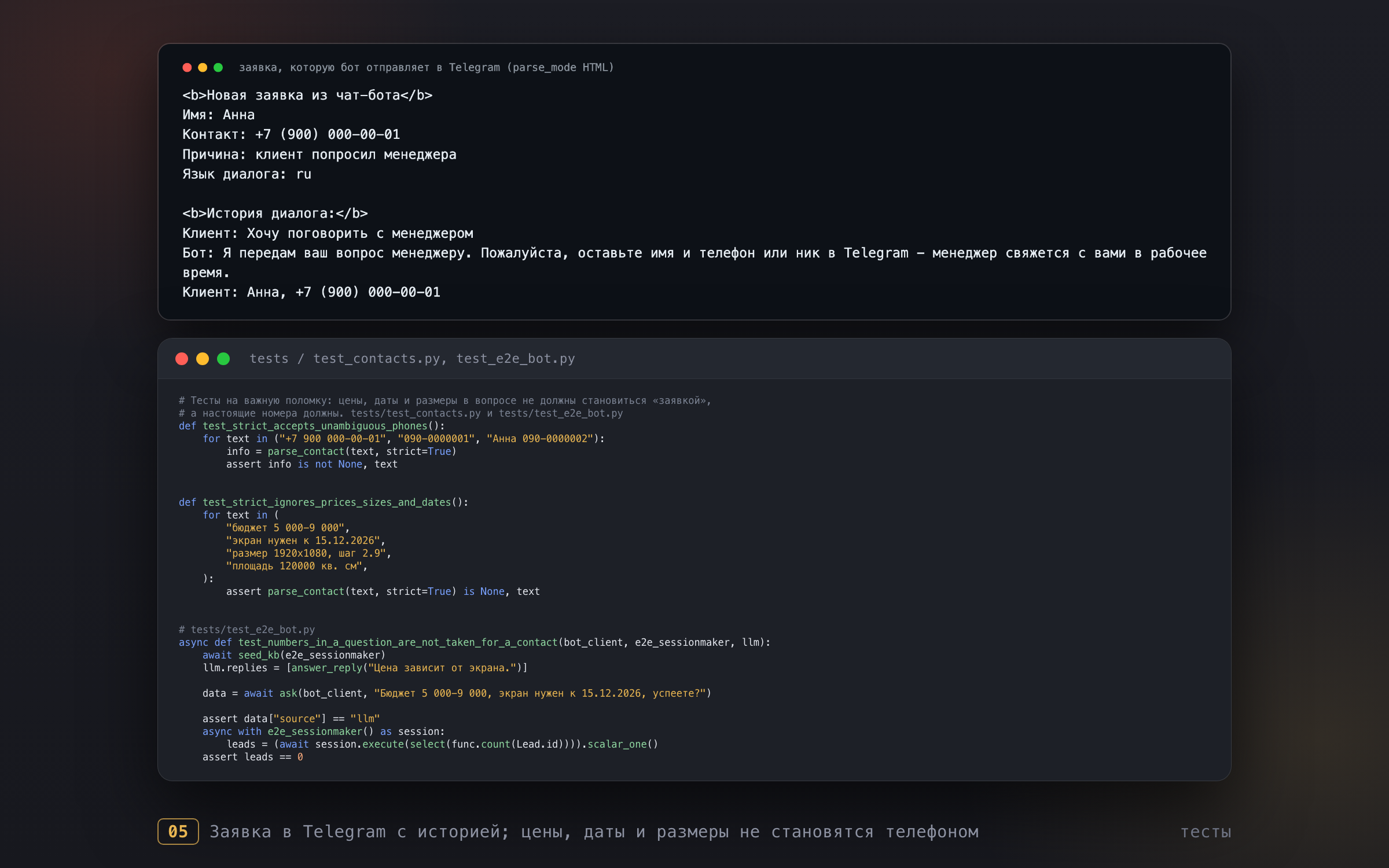The width and height of the screenshot is (1389, 868).
Task: Click string "Анна 090-0000002" in for loop
Action: click(x=541, y=439)
